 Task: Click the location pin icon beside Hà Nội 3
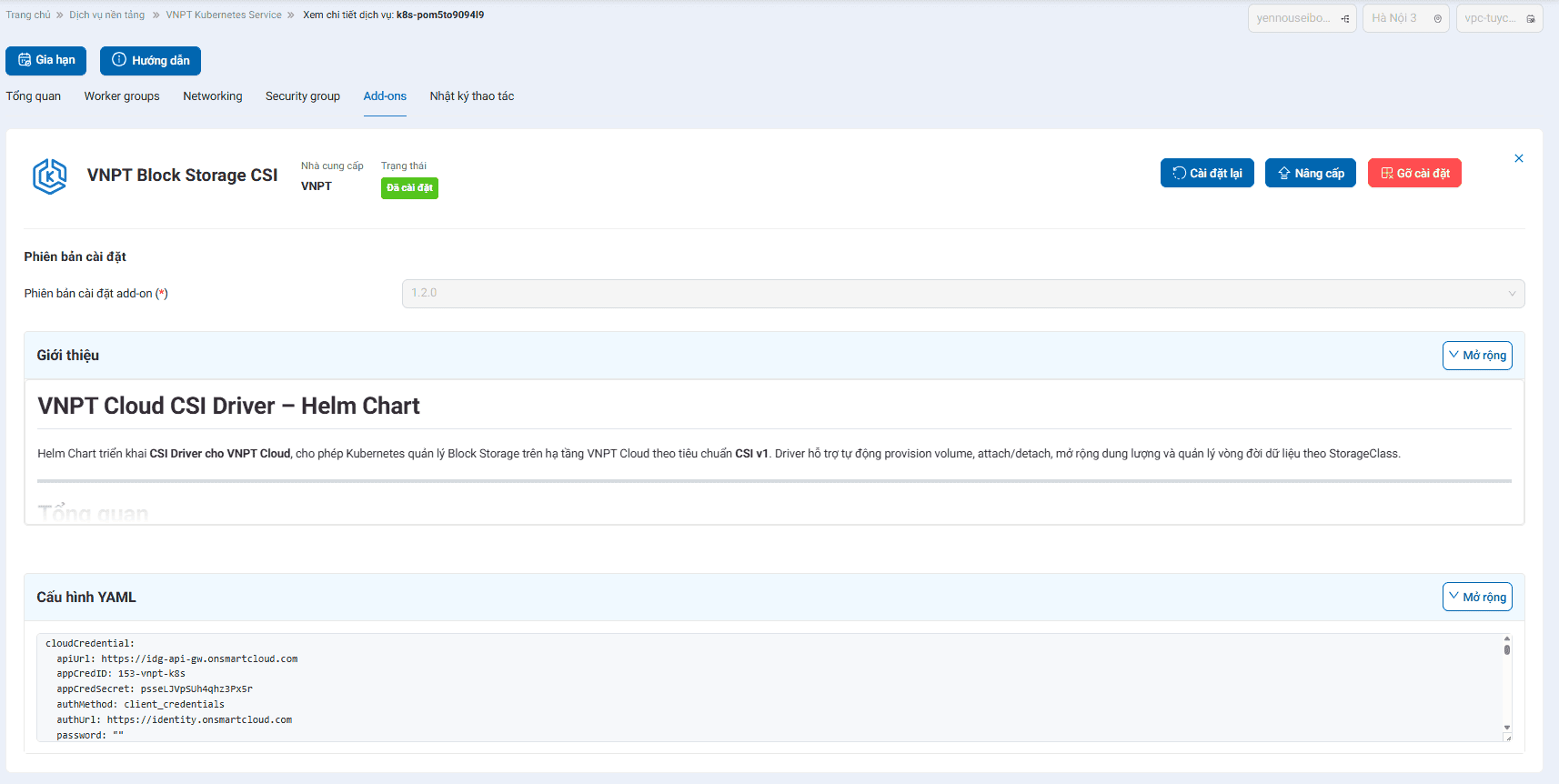(x=1437, y=19)
